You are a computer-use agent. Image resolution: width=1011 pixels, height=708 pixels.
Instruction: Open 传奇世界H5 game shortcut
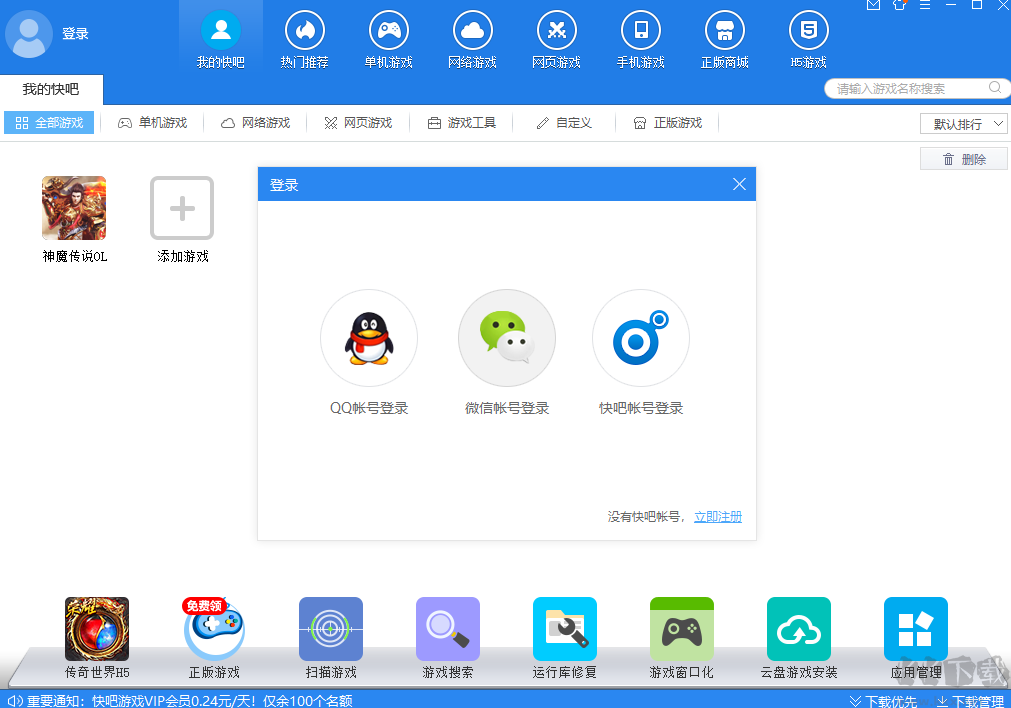[x=96, y=629]
